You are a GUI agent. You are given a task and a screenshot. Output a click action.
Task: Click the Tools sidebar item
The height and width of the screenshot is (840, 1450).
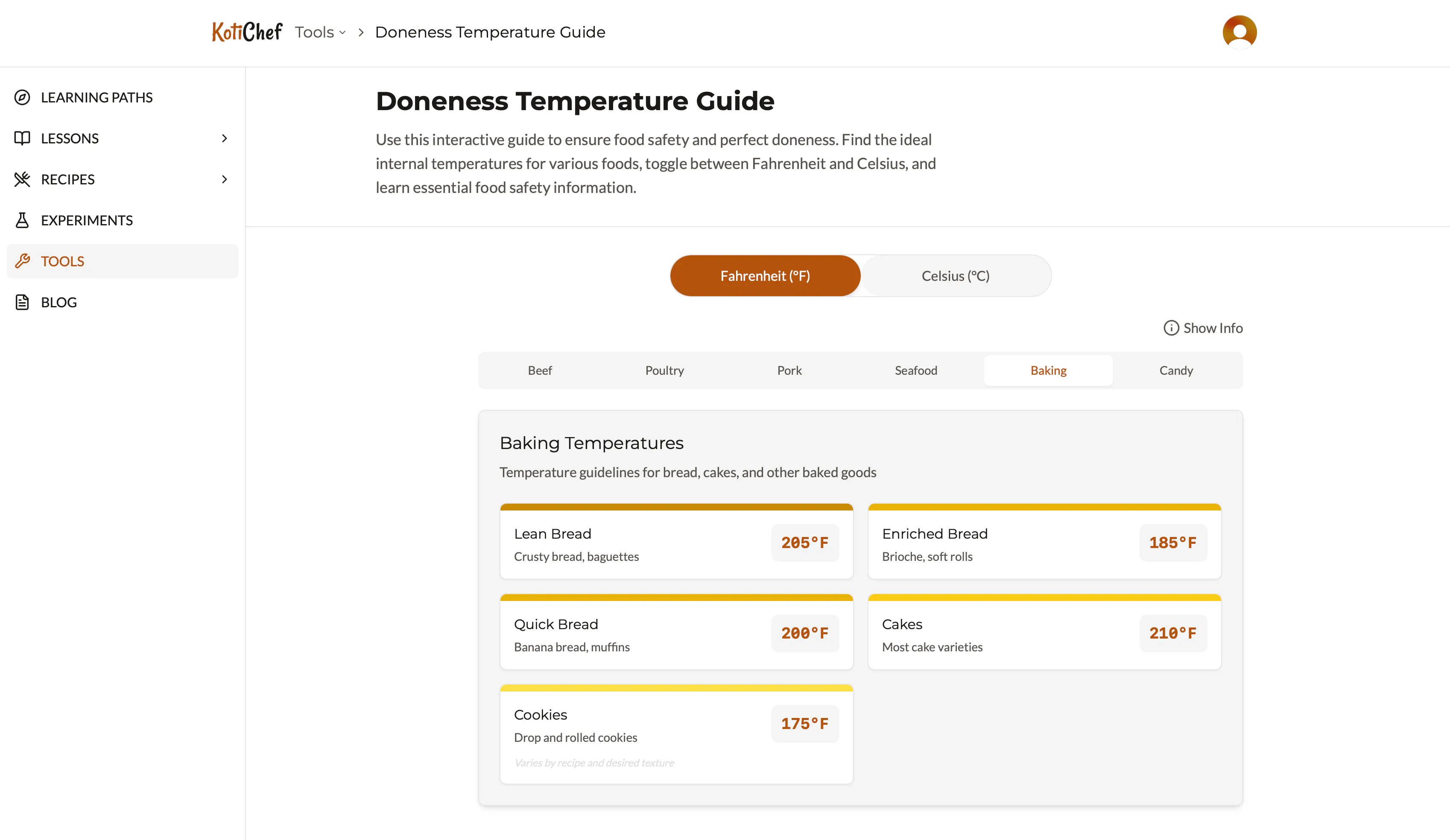[x=122, y=261]
